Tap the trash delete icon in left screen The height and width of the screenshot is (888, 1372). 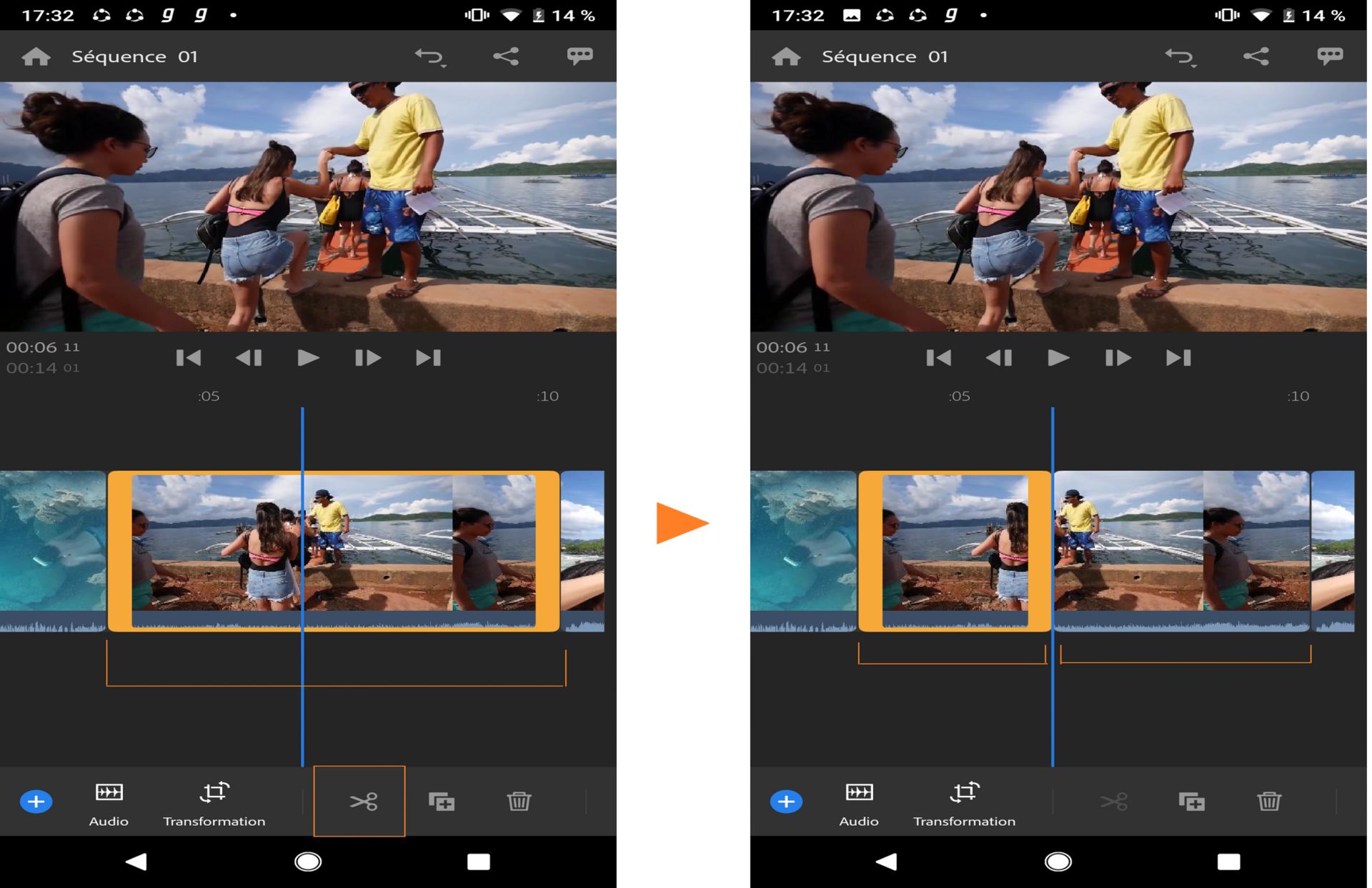click(x=519, y=802)
